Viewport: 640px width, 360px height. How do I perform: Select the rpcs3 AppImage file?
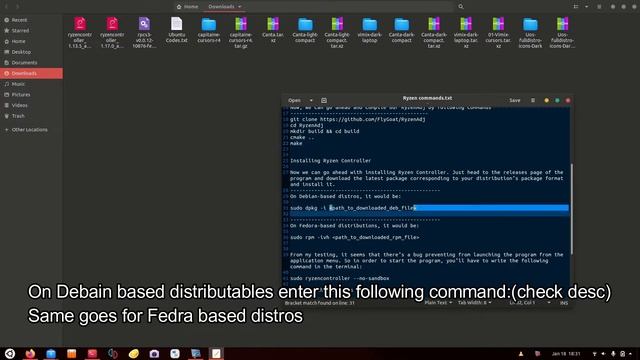144,33
